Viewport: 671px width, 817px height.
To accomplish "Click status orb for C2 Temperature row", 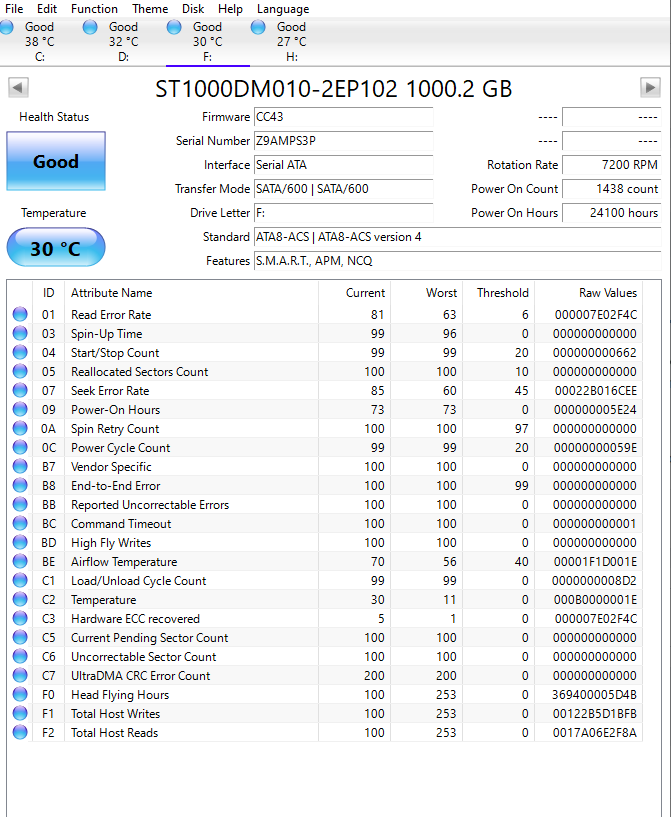I will (20, 600).
